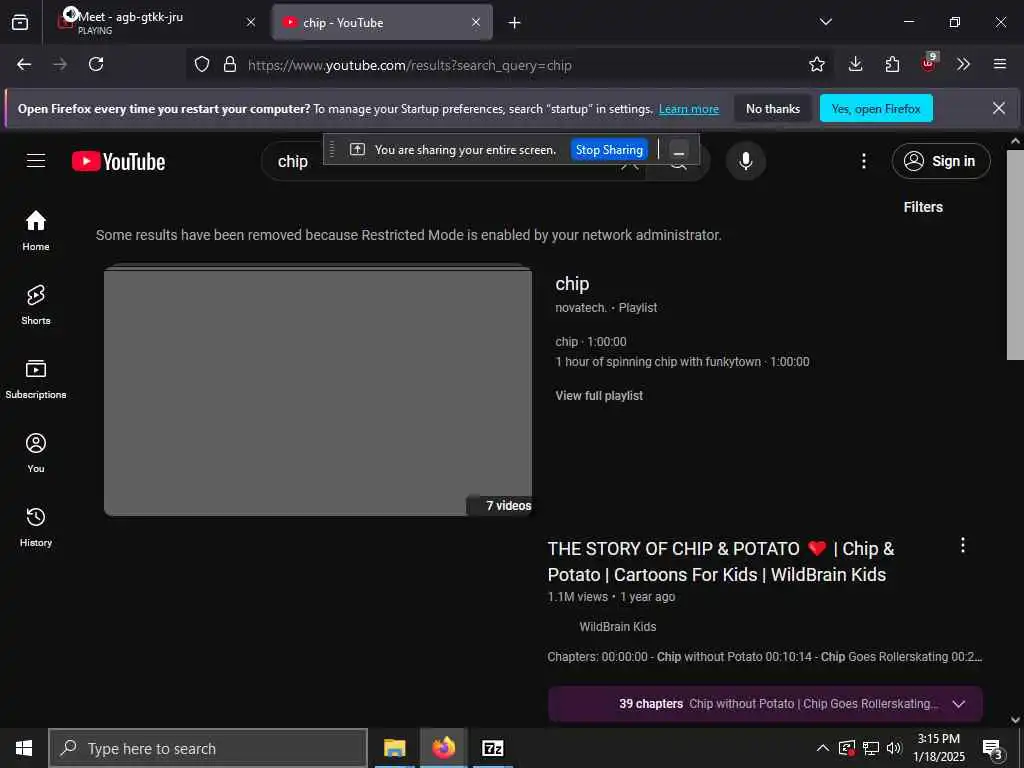
Task: Open File Explorer from taskbar
Action: tap(394, 748)
